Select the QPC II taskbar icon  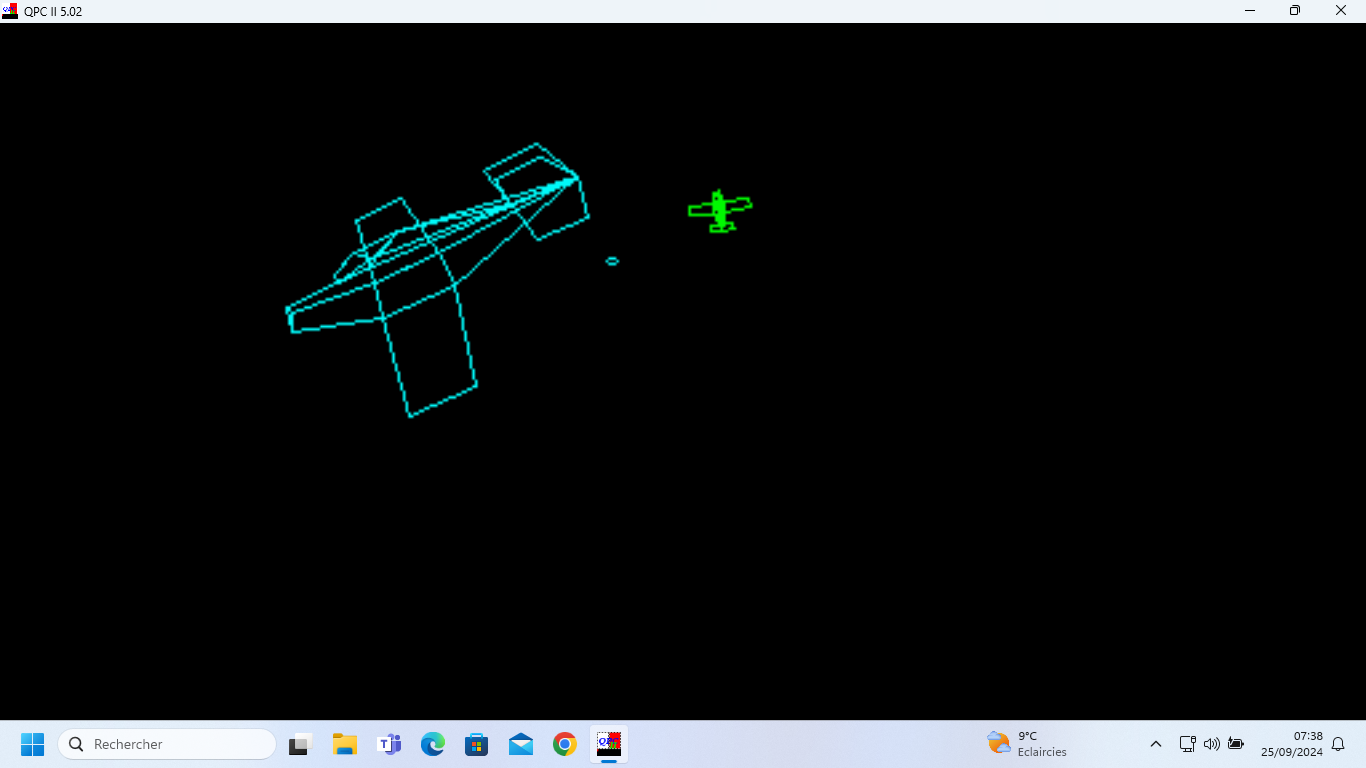[609, 744]
